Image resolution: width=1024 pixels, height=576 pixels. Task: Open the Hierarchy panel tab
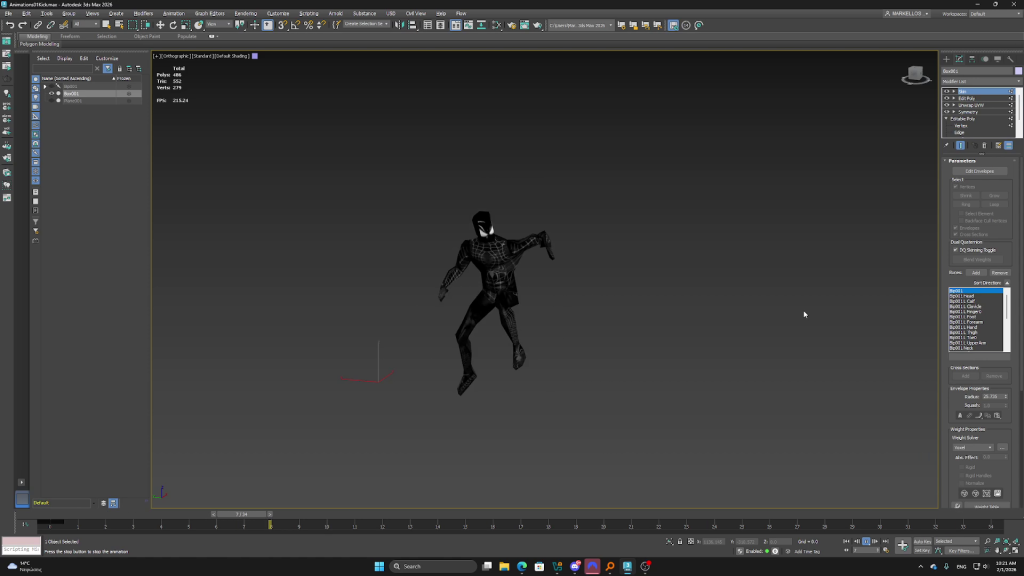point(972,59)
